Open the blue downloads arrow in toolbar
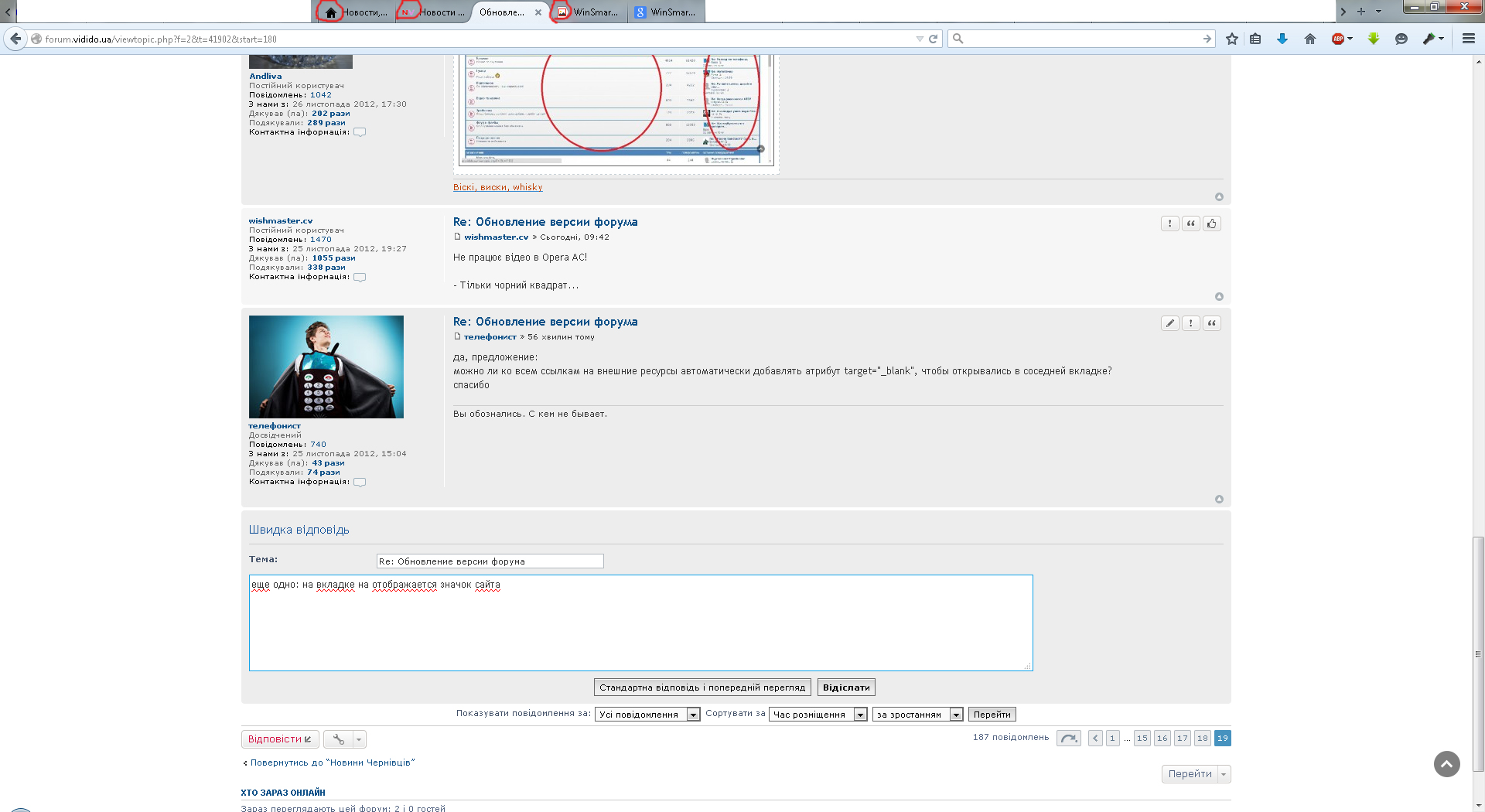 [x=1282, y=39]
